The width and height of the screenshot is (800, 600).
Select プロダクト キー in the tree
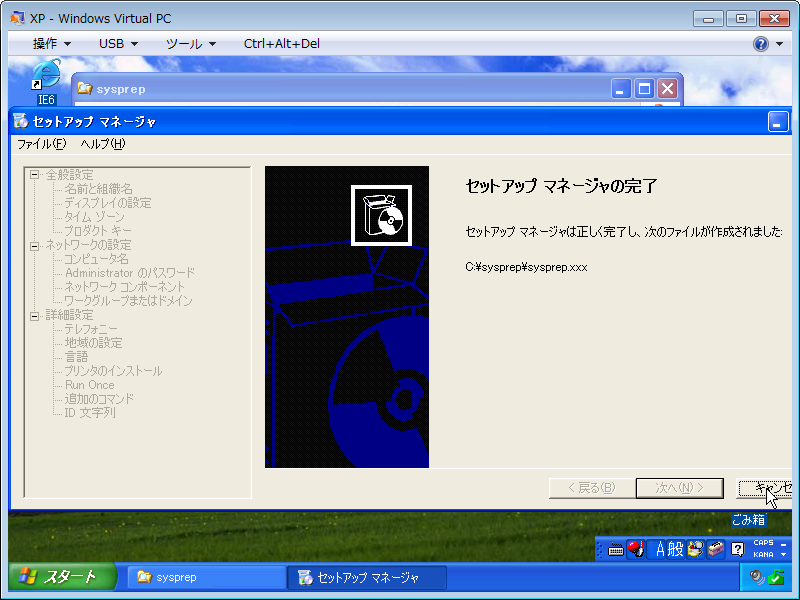click(98, 231)
